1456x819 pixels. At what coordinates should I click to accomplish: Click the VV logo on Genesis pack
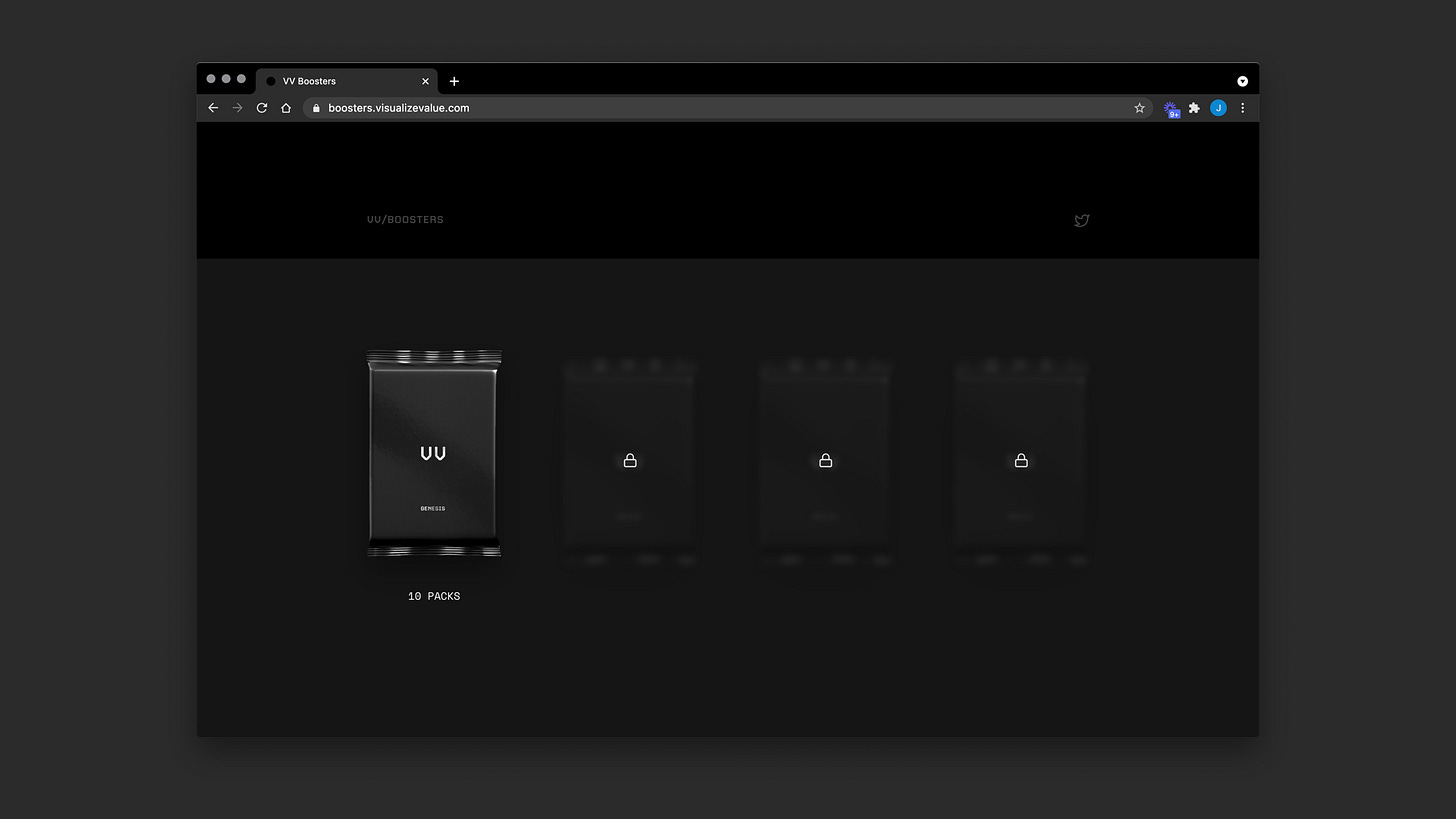pos(433,453)
